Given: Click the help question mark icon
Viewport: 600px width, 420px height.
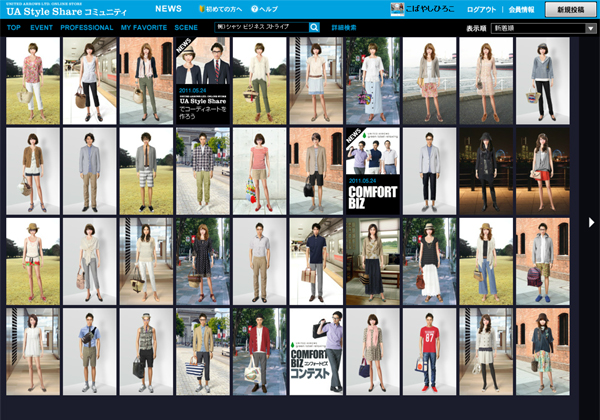Looking at the screenshot, I should [x=255, y=9].
